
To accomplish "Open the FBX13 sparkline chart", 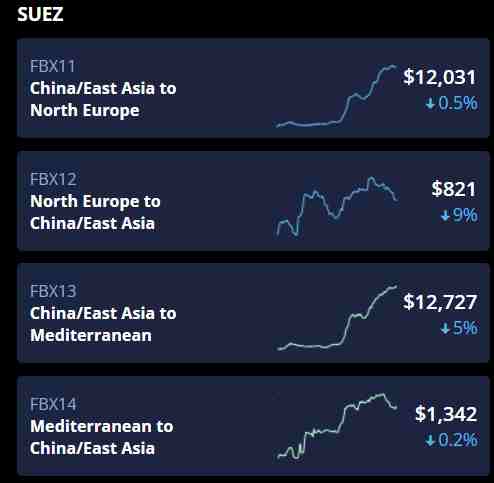I will point(337,318).
